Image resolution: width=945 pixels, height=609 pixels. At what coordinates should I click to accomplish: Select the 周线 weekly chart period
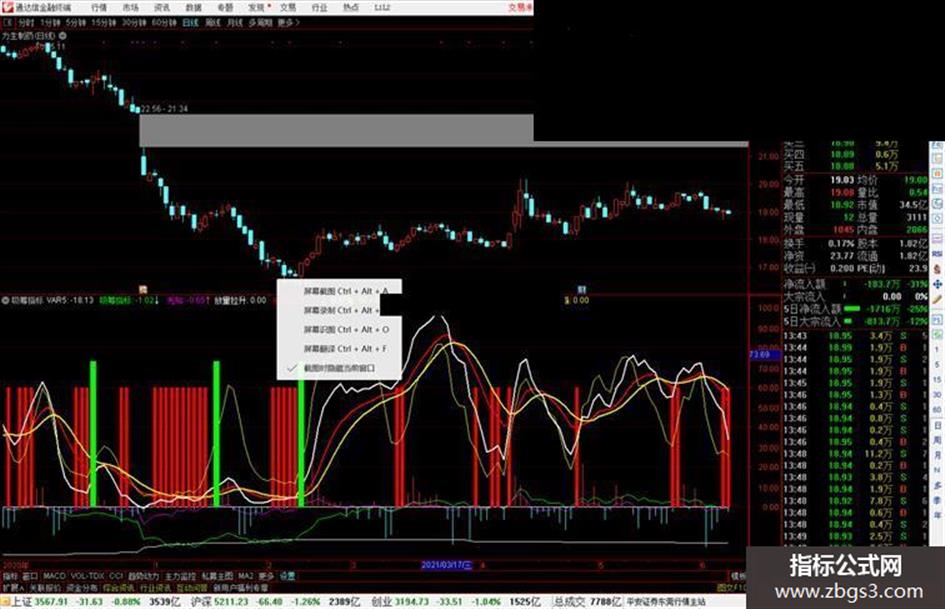[x=213, y=22]
